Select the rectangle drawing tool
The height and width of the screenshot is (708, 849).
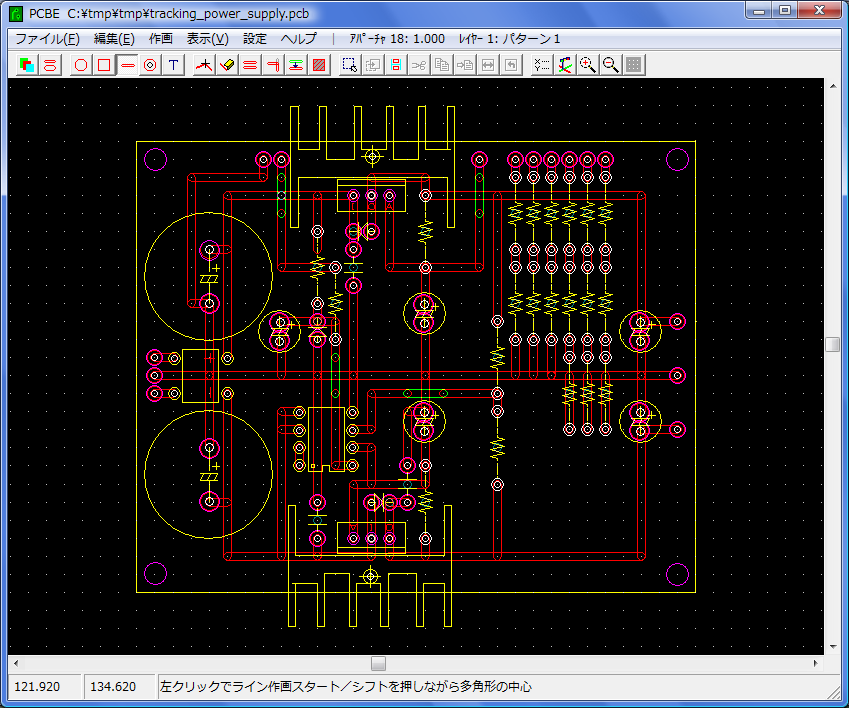[x=104, y=65]
